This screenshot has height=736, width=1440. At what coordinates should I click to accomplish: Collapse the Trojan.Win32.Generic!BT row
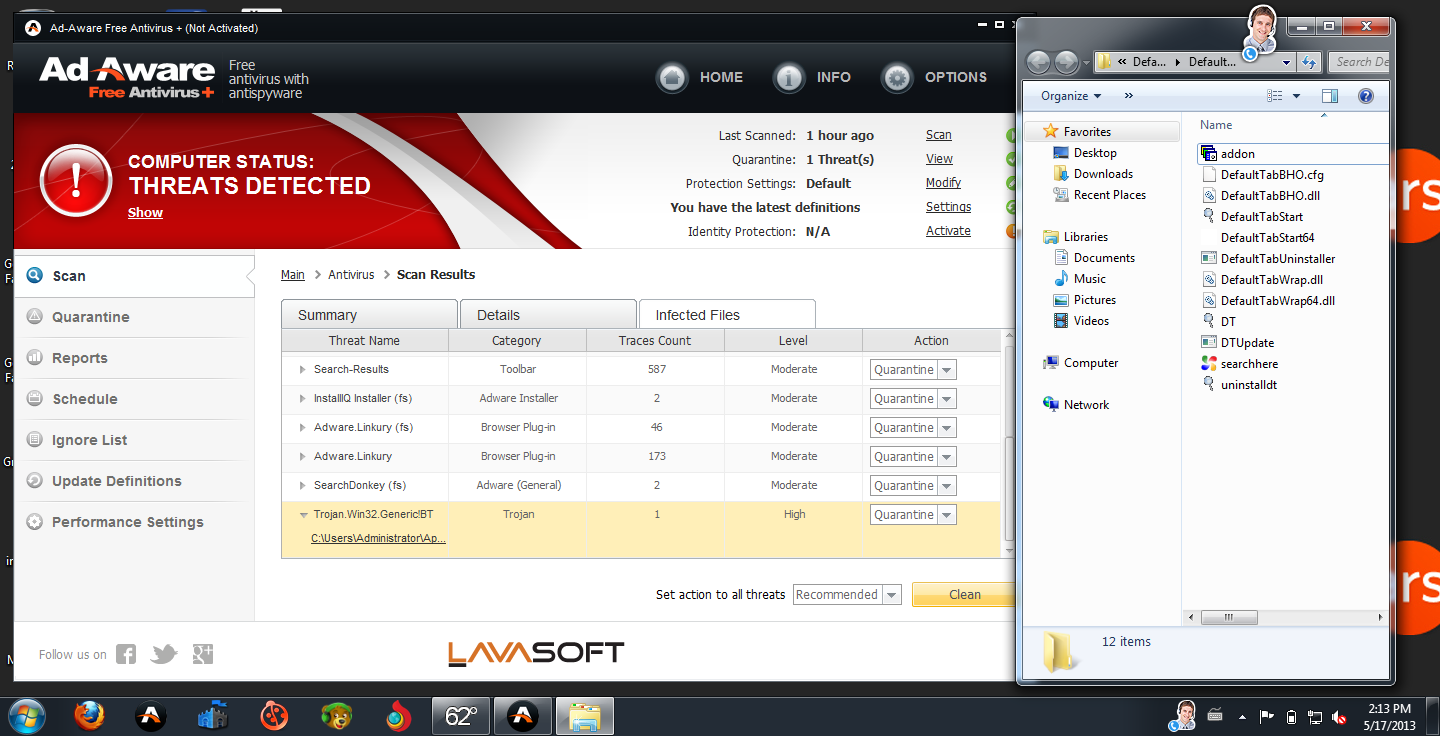[x=303, y=515]
